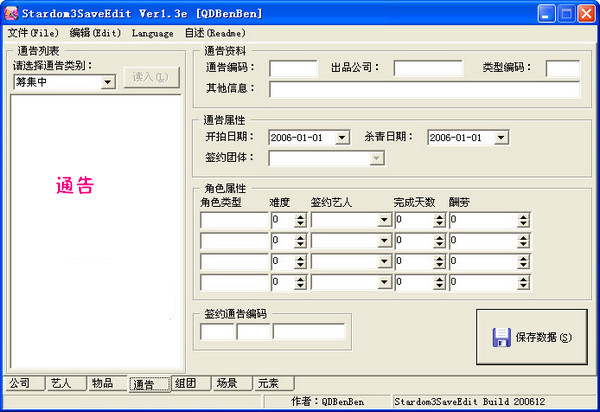Switch to the 物品 tab
The image size is (600, 412).
click(102, 383)
